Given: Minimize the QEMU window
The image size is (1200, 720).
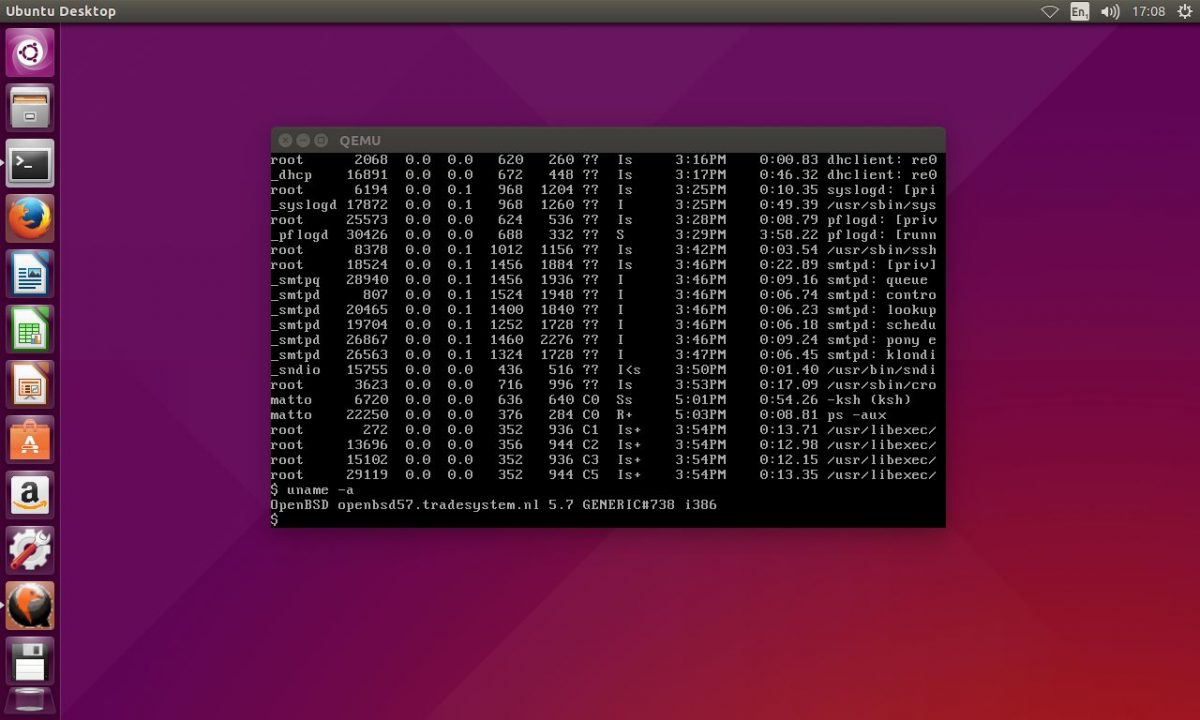Looking at the screenshot, I should [x=302, y=140].
